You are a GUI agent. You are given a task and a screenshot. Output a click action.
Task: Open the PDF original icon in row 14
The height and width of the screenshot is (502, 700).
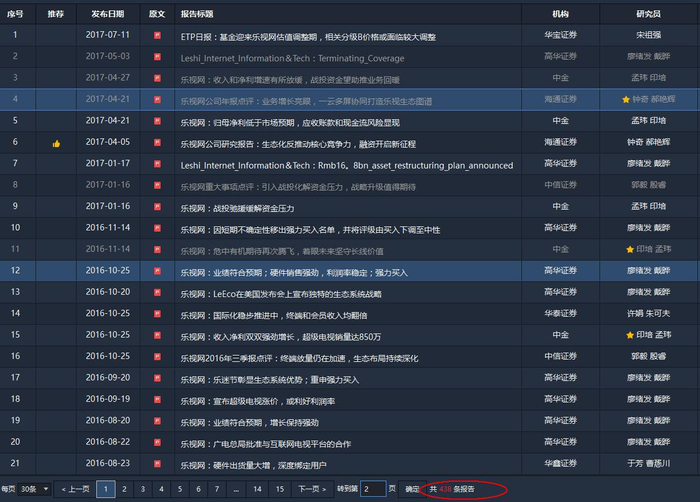point(157,314)
